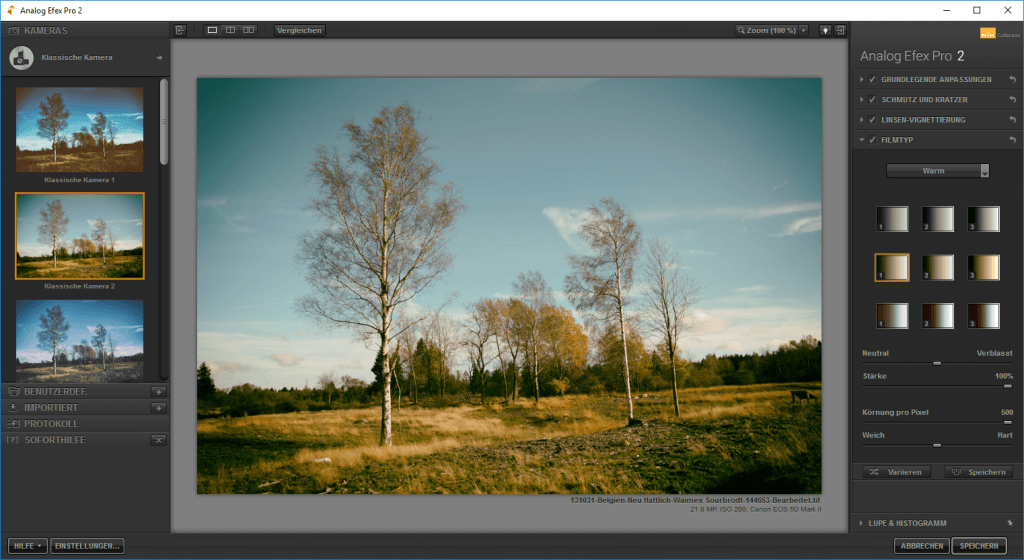The width and height of the screenshot is (1024, 560).
Task: Open the Warm film type dropdown
Action: point(937,170)
